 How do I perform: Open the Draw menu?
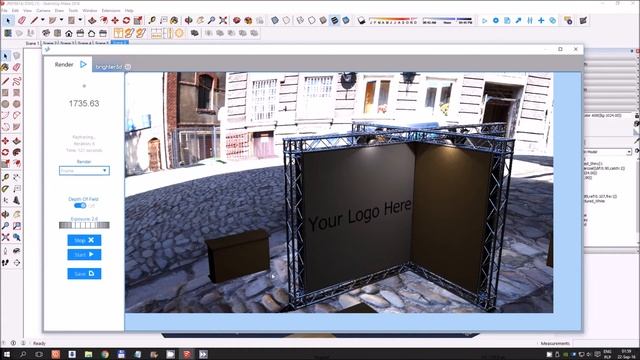(x=59, y=10)
